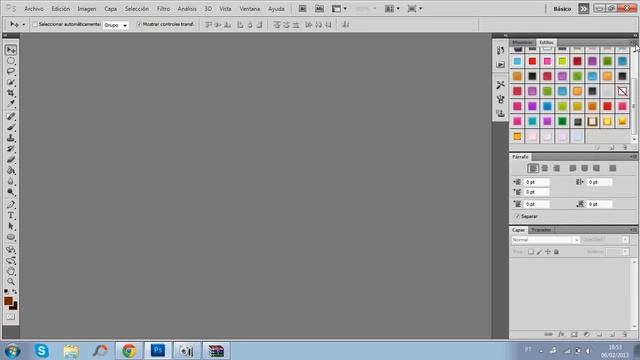Screen dimensions: 640x360
Task: Select the Eyedropper tool
Action: (x=11, y=103)
